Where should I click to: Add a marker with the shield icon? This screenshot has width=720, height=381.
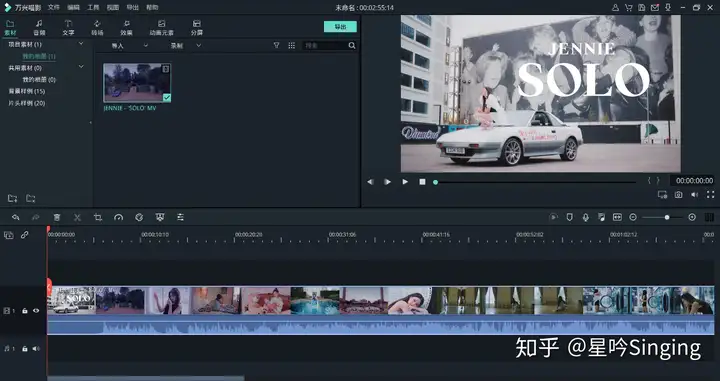click(x=569, y=218)
